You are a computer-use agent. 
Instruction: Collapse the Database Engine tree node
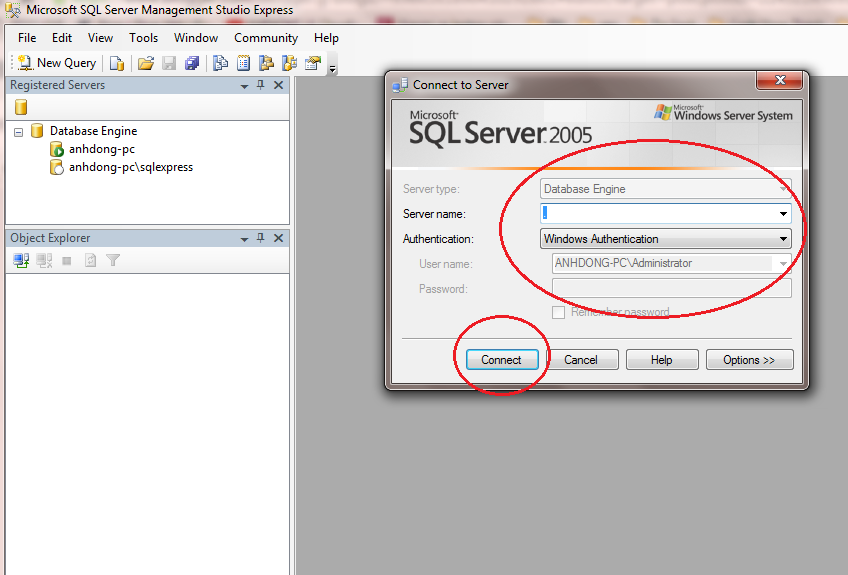tap(18, 132)
